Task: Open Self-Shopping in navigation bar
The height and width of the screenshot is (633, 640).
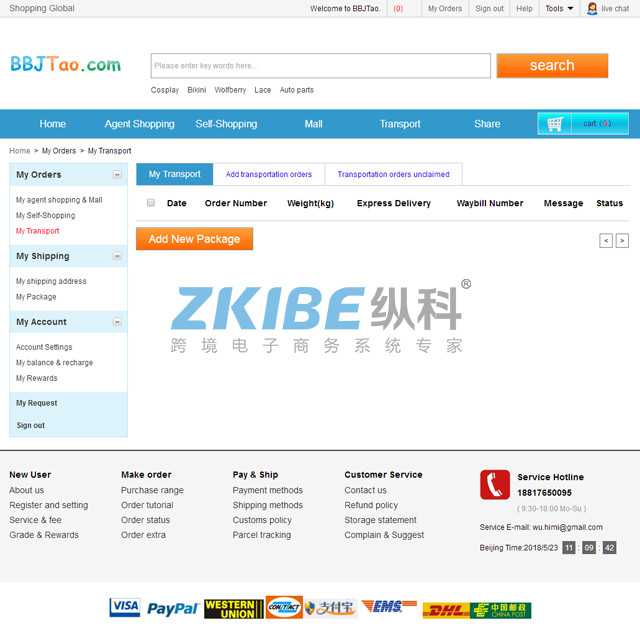Action: [x=226, y=124]
